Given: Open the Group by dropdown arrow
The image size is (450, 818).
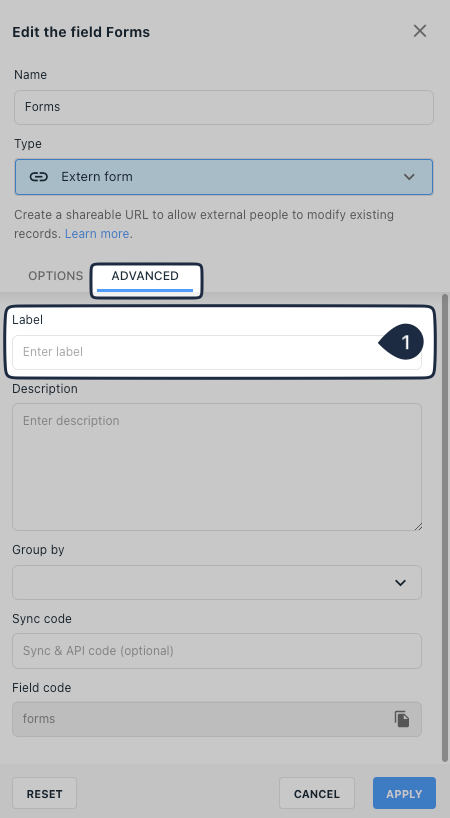Looking at the screenshot, I should tap(400, 583).
